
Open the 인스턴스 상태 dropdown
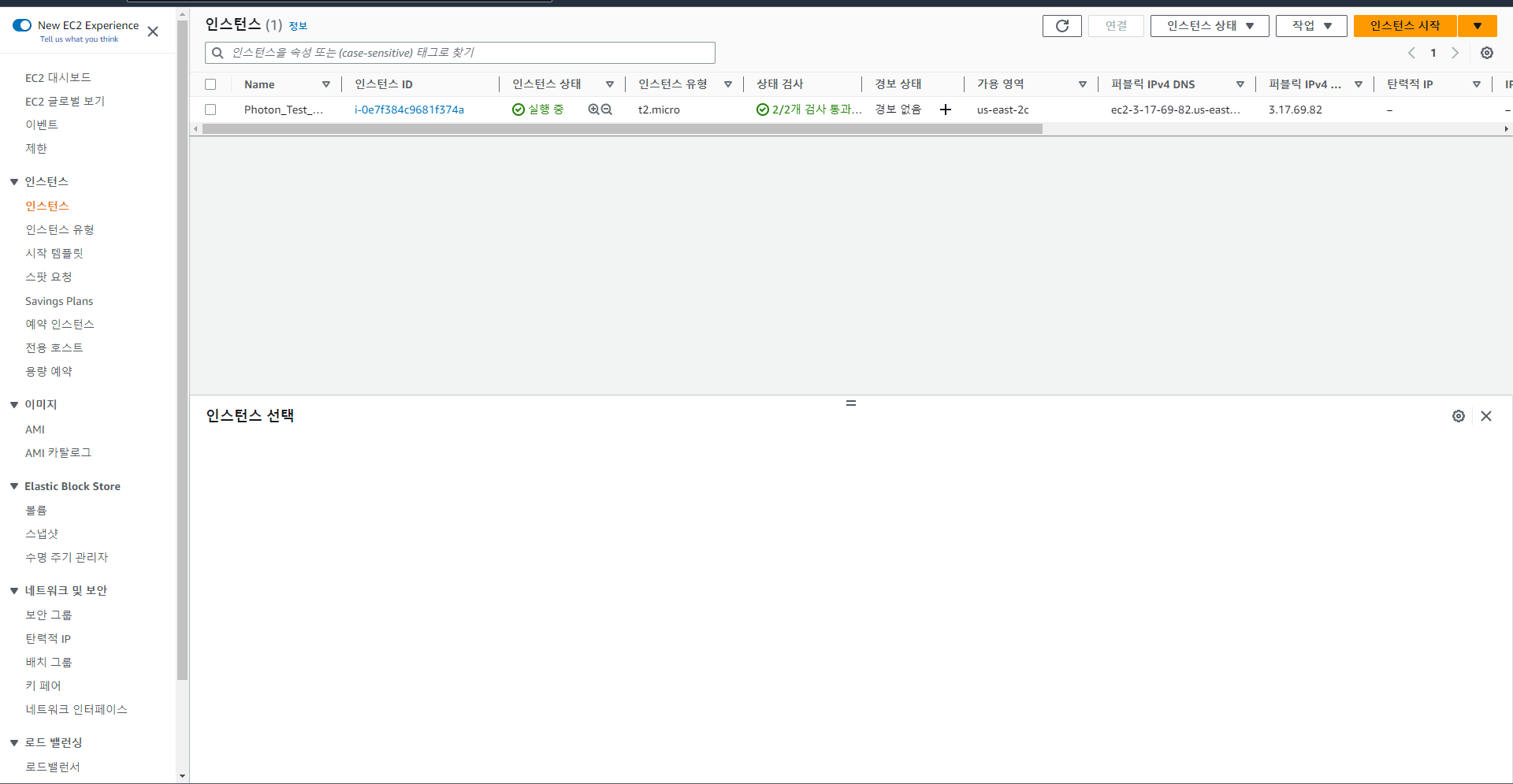tap(1209, 26)
